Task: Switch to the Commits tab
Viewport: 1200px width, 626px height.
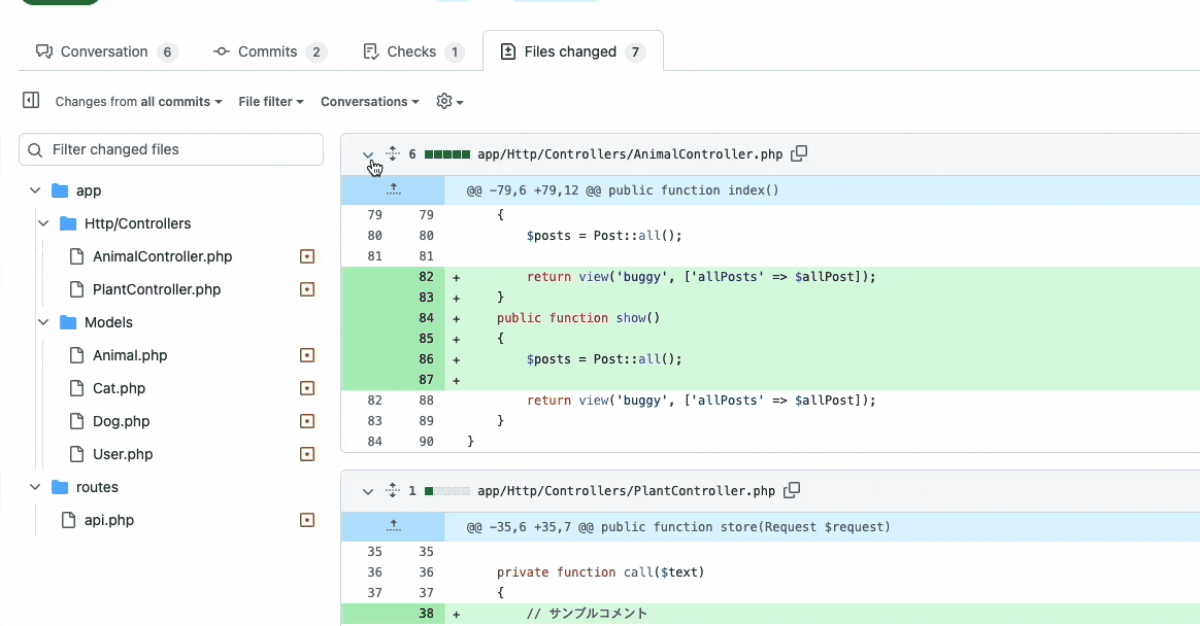Action: click(269, 52)
